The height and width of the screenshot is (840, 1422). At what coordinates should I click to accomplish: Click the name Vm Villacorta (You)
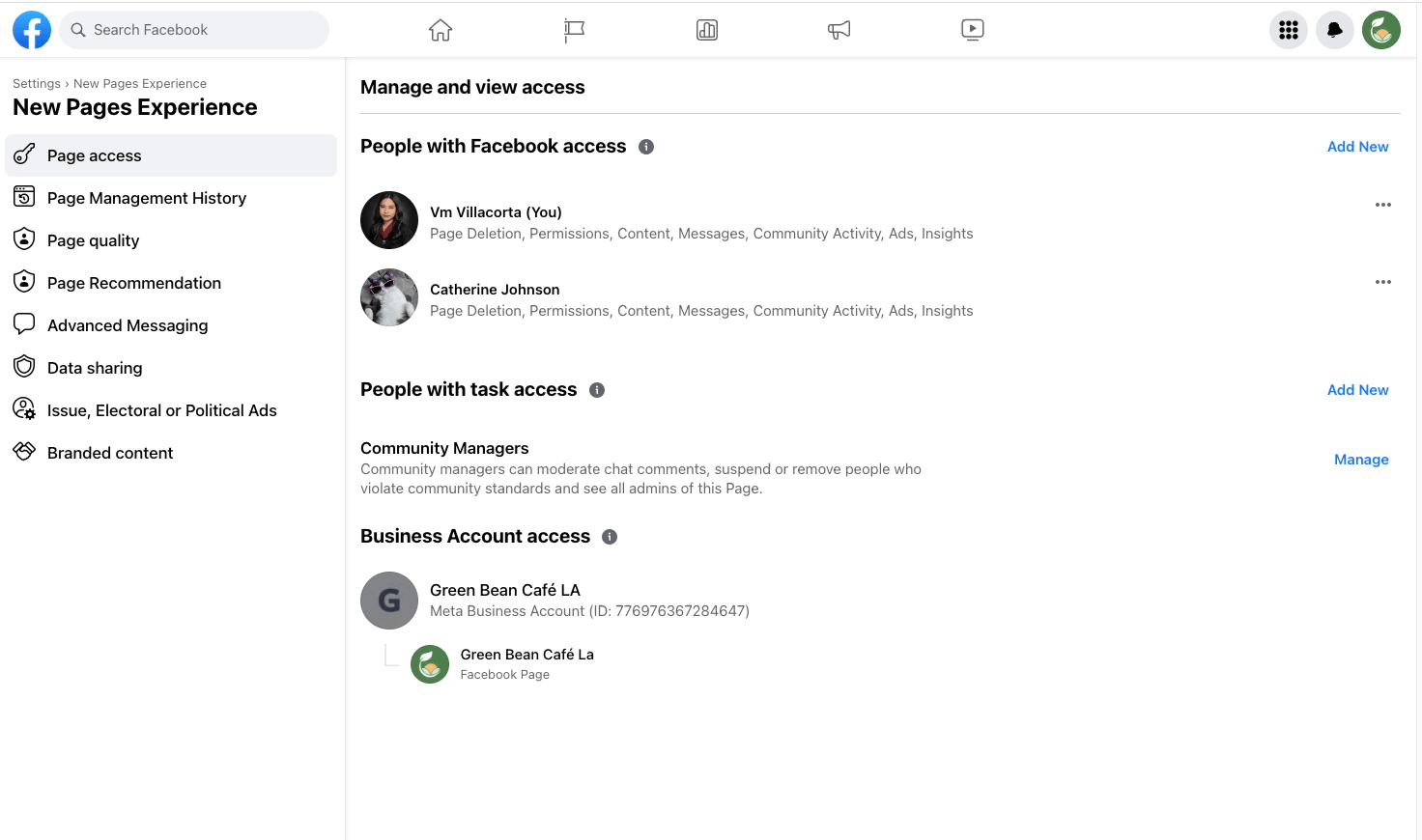496,212
